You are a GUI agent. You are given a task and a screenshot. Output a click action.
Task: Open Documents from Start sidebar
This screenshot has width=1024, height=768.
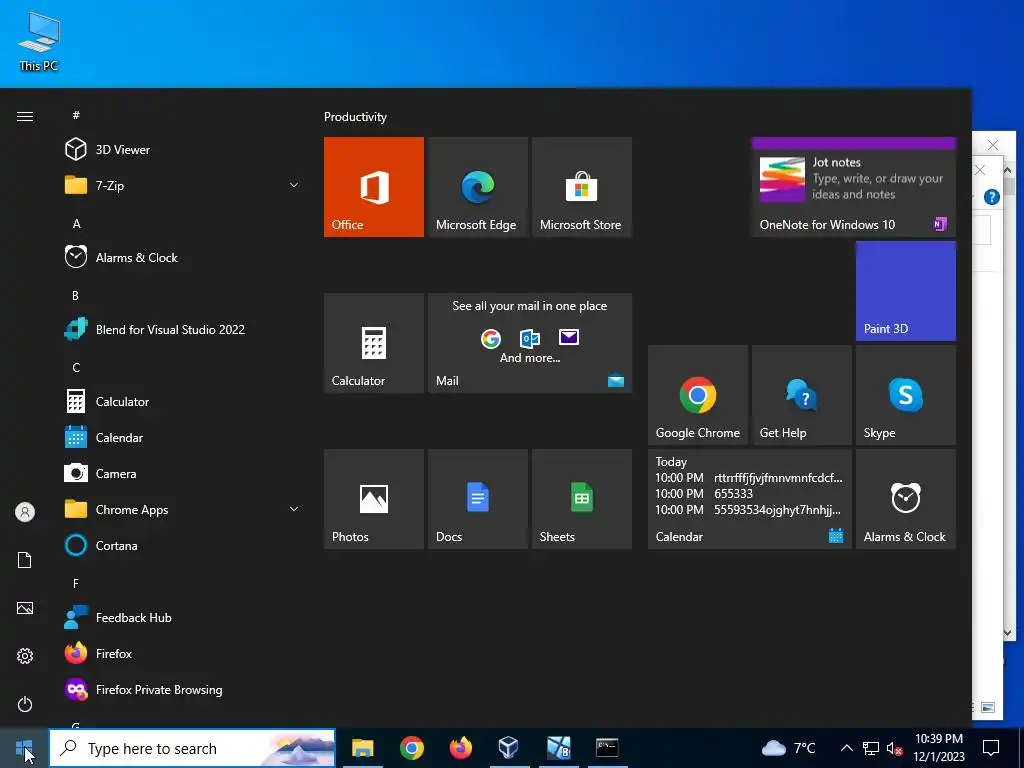point(25,560)
